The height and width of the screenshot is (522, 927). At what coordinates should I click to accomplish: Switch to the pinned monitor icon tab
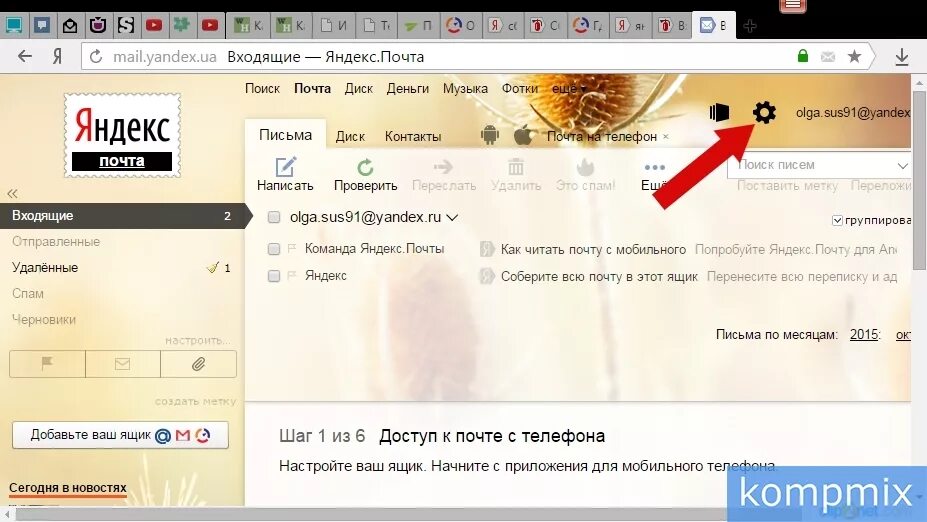pyautogui.click(x=13, y=25)
